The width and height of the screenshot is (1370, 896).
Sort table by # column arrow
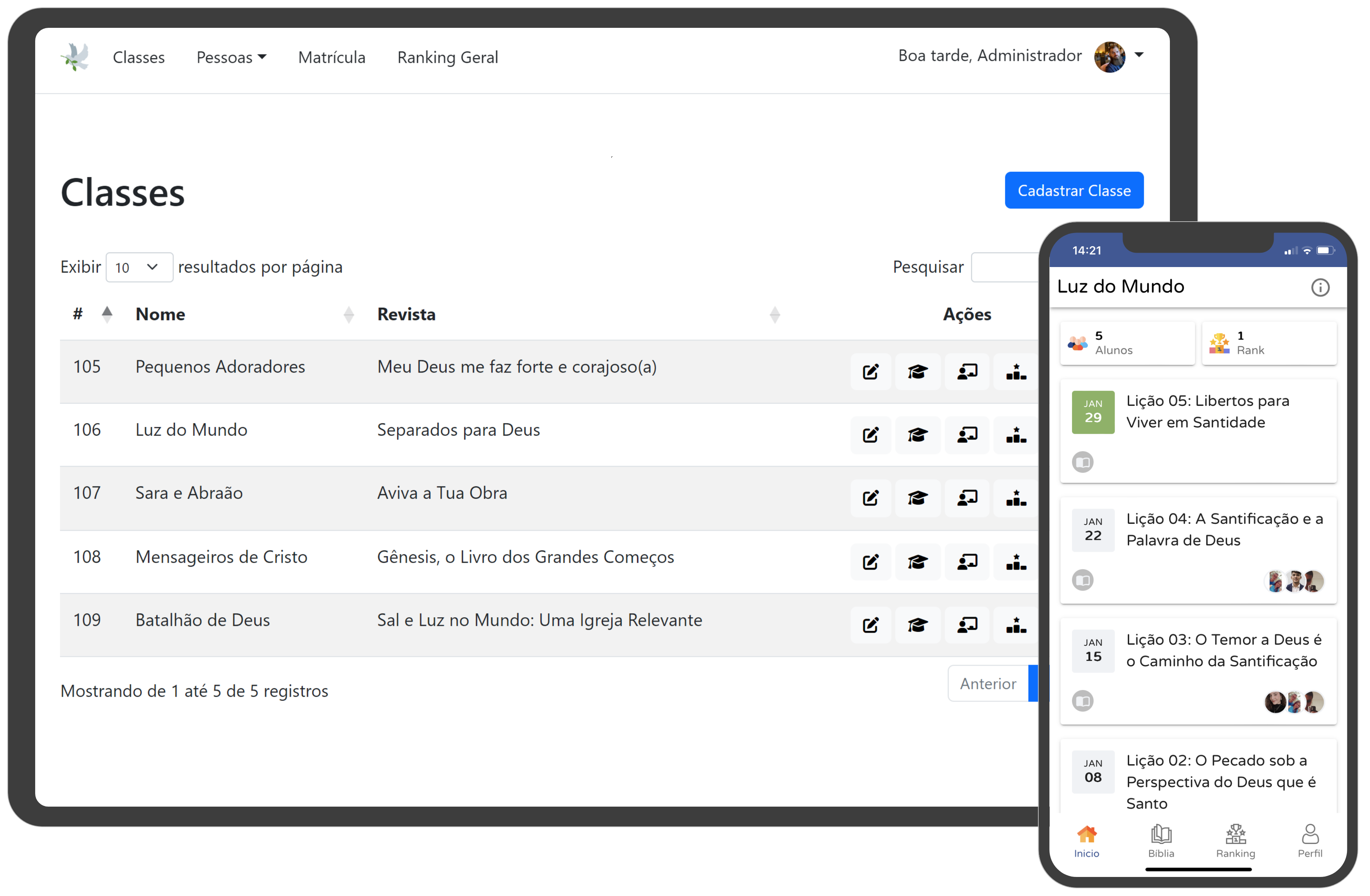(x=107, y=314)
